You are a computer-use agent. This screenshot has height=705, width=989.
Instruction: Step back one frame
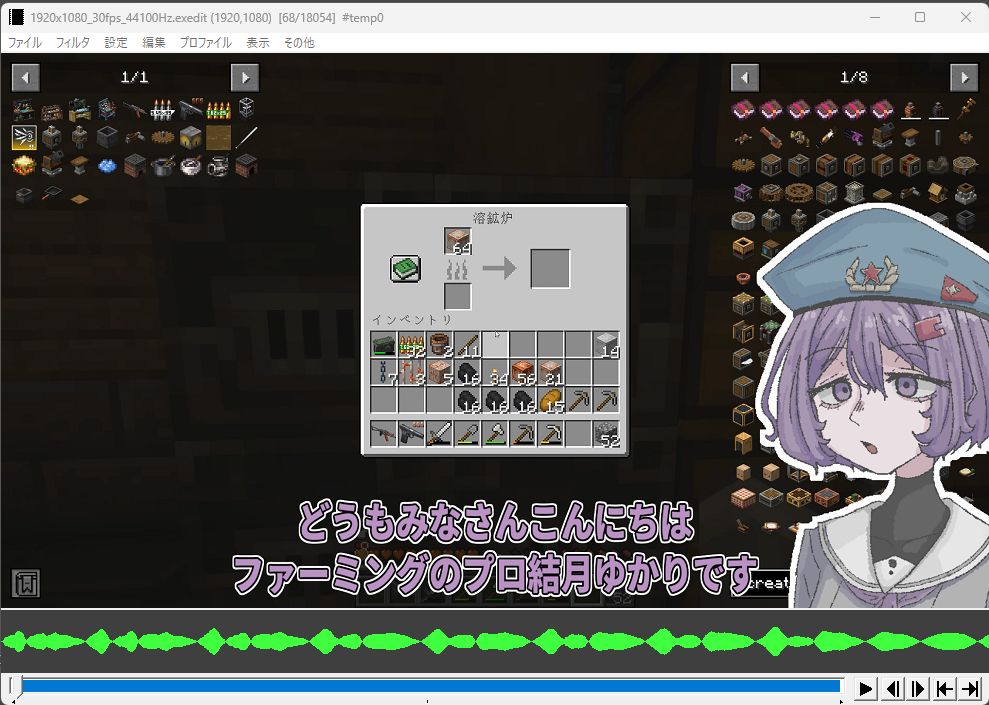coord(892,689)
